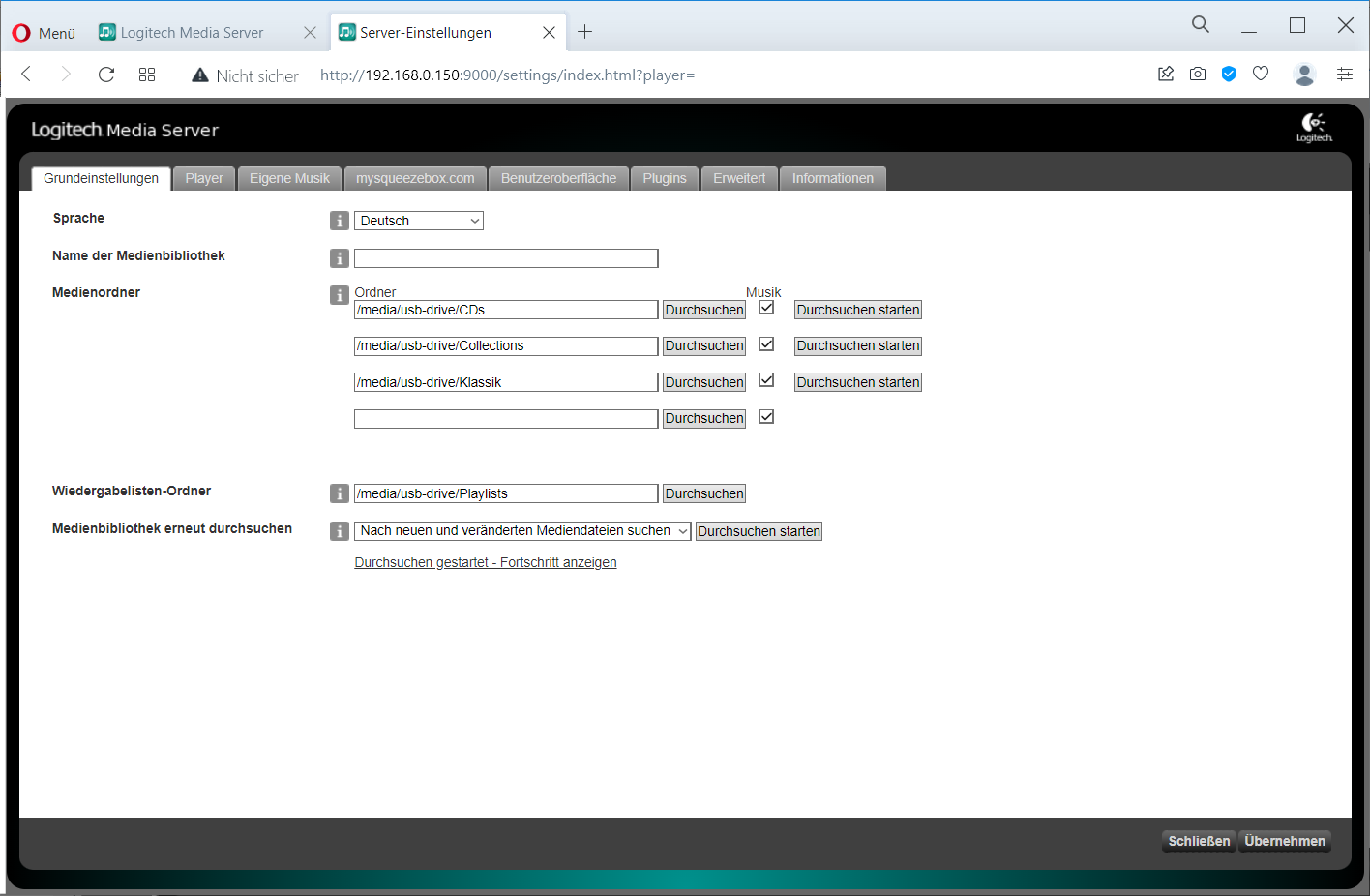
Task: Add page to bookmarks heart icon
Action: pyautogui.click(x=1261, y=74)
